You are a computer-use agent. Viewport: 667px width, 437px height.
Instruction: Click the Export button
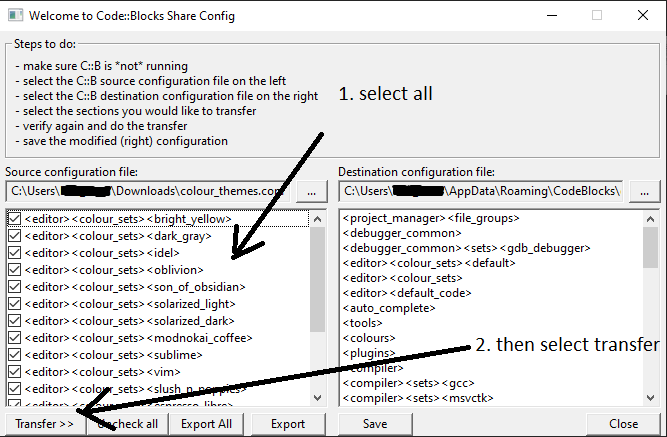288,424
